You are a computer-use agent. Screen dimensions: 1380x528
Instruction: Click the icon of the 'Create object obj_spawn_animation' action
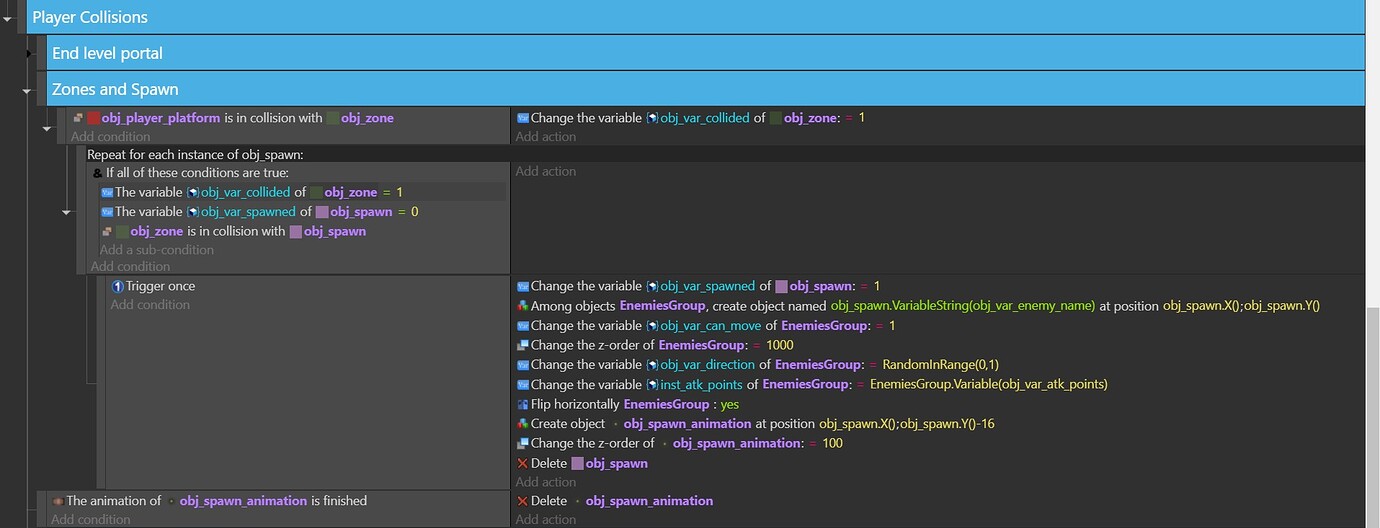click(x=522, y=424)
